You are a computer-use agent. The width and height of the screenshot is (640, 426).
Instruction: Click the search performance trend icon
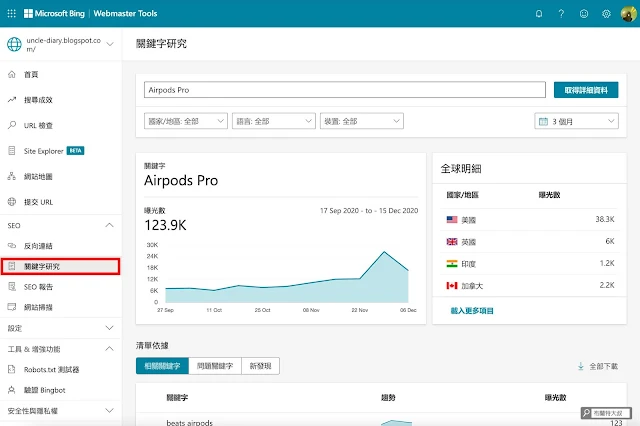(12, 100)
